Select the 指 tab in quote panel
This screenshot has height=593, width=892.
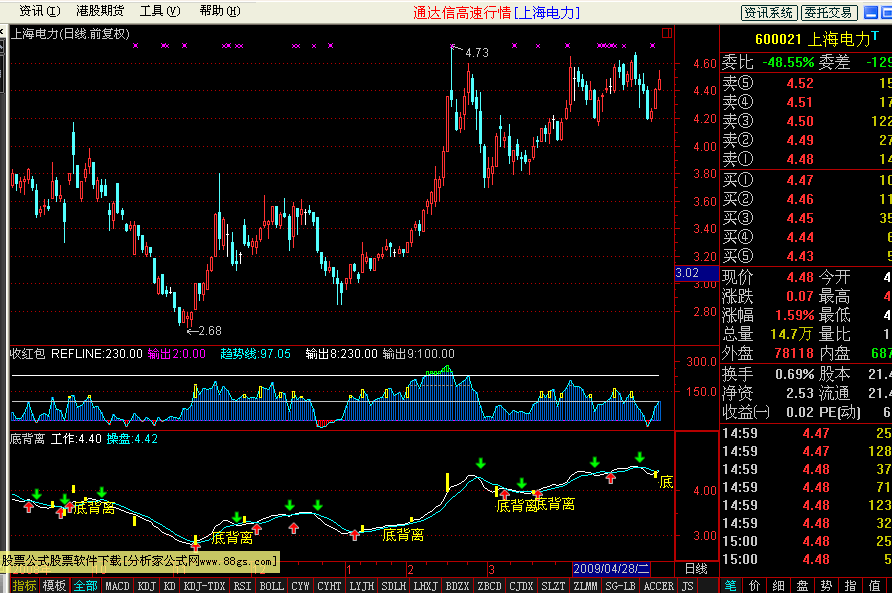[x=850, y=586]
